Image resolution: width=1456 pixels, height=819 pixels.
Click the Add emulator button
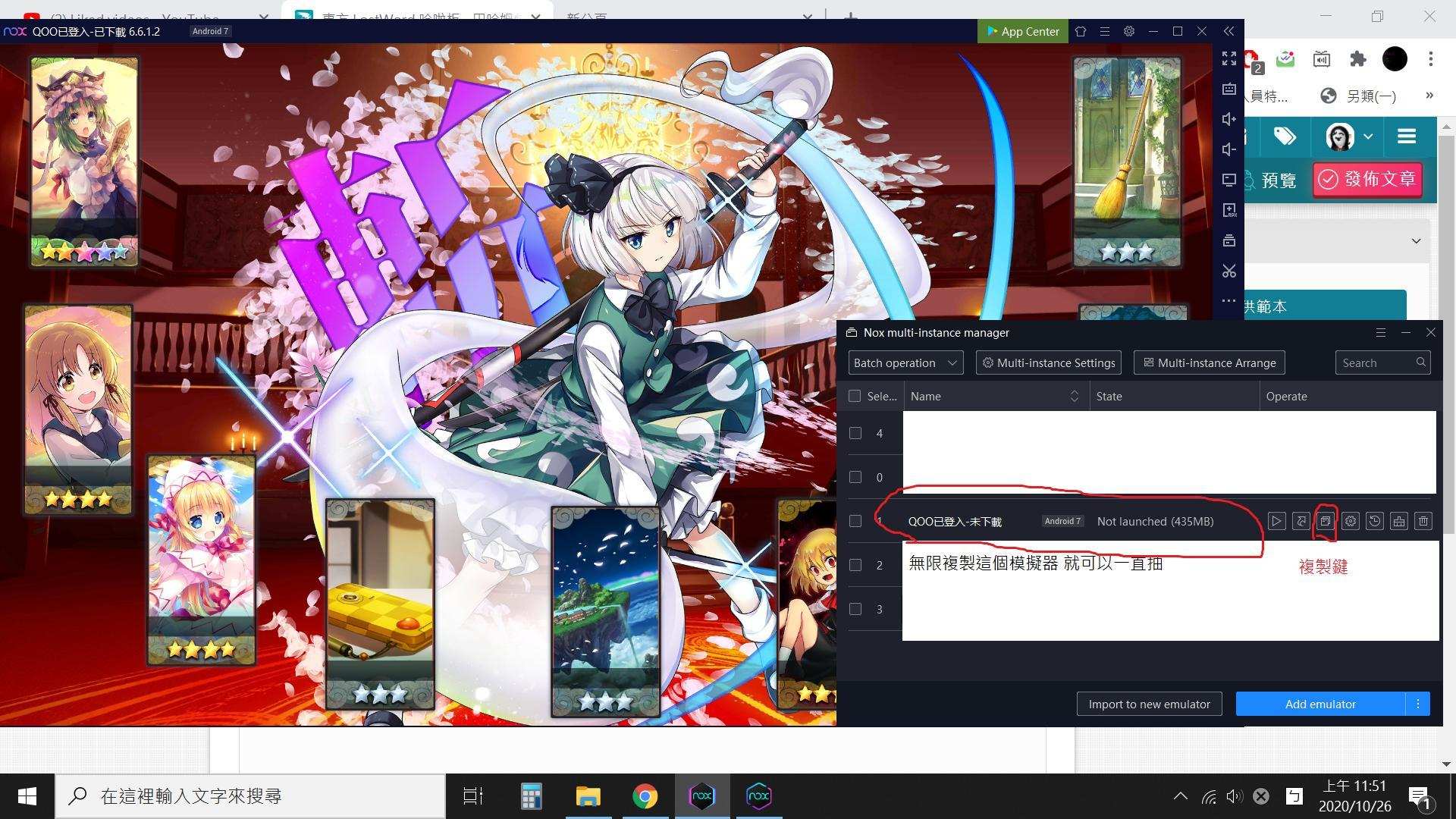pyautogui.click(x=1320, y=704)
